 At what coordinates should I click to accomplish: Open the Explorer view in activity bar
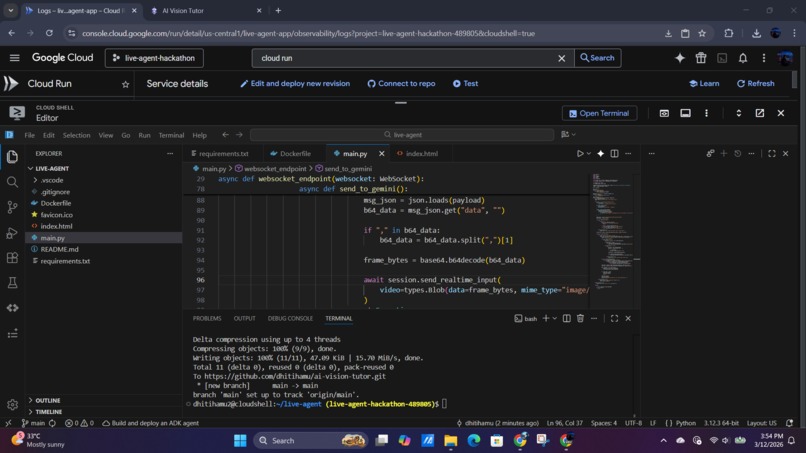point(12,156)
